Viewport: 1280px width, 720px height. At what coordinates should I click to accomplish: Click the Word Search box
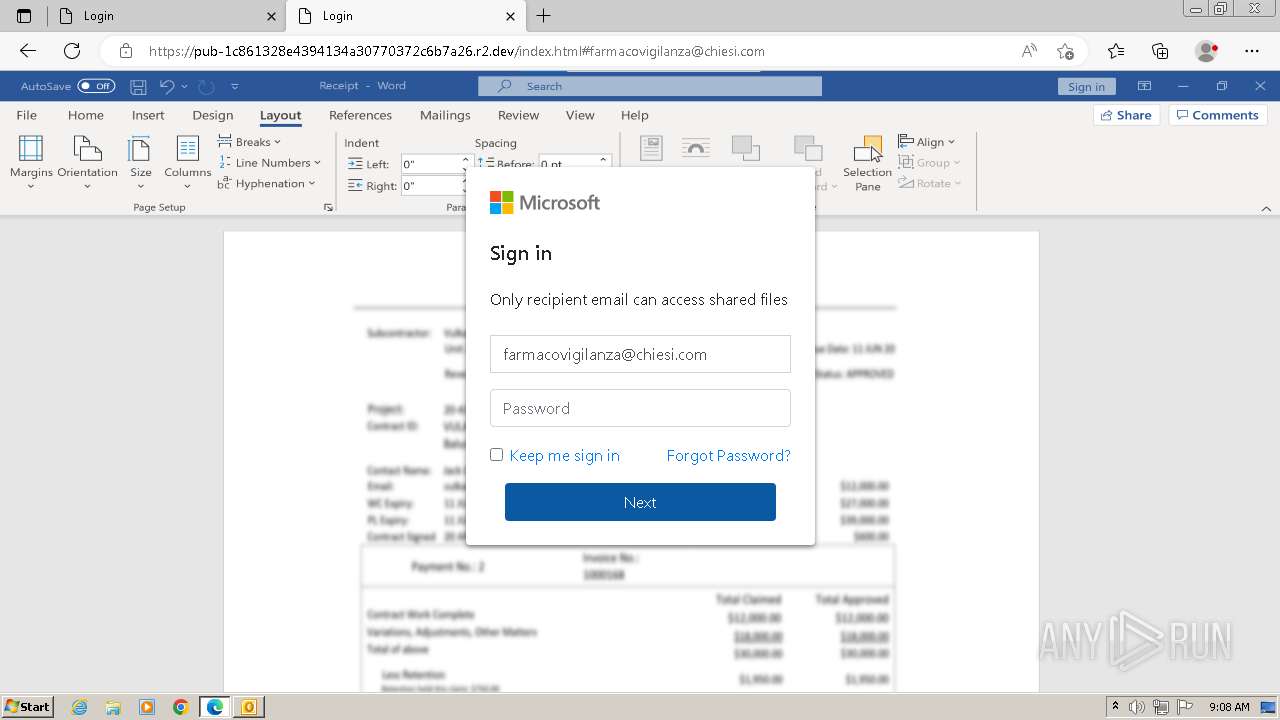[650, 86]
